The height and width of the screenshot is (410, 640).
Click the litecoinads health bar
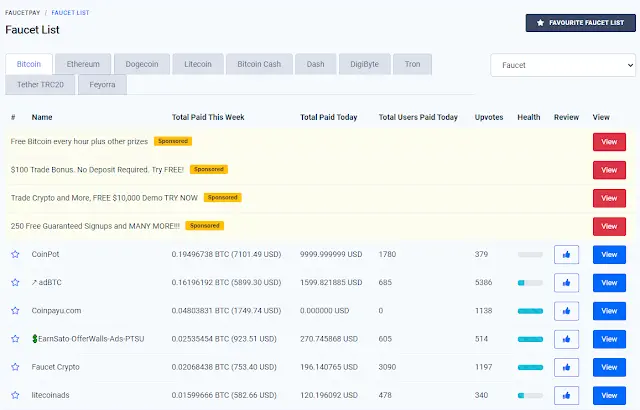click(x=530, y=395)
